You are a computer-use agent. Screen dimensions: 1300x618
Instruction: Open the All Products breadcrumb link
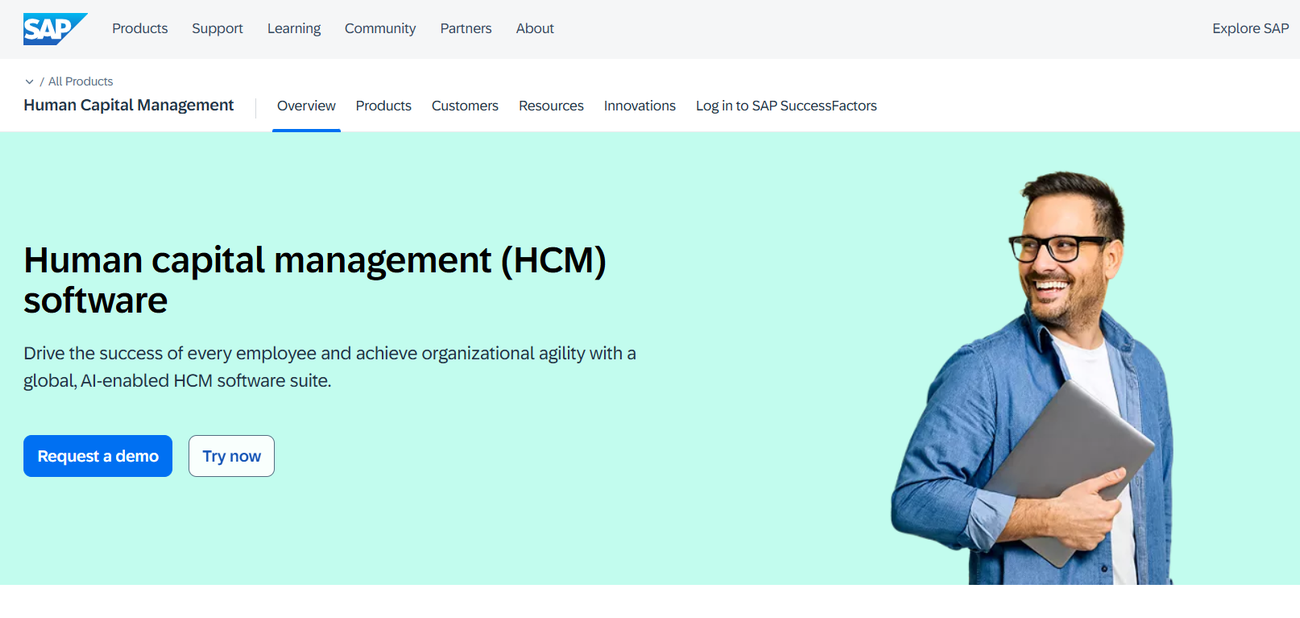click(80, 81)
